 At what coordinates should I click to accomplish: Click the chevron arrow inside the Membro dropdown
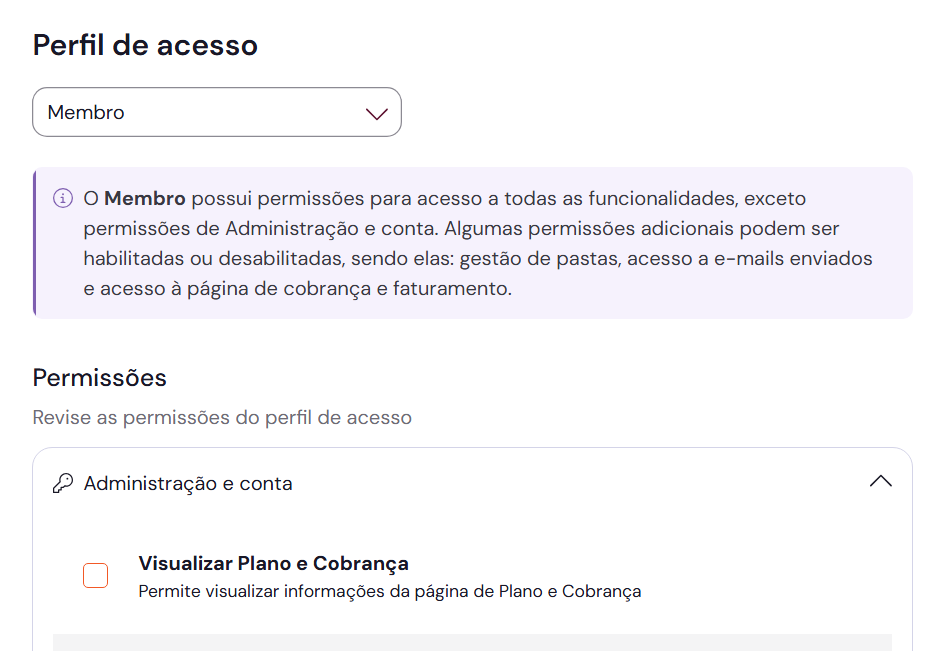[377, 113]
